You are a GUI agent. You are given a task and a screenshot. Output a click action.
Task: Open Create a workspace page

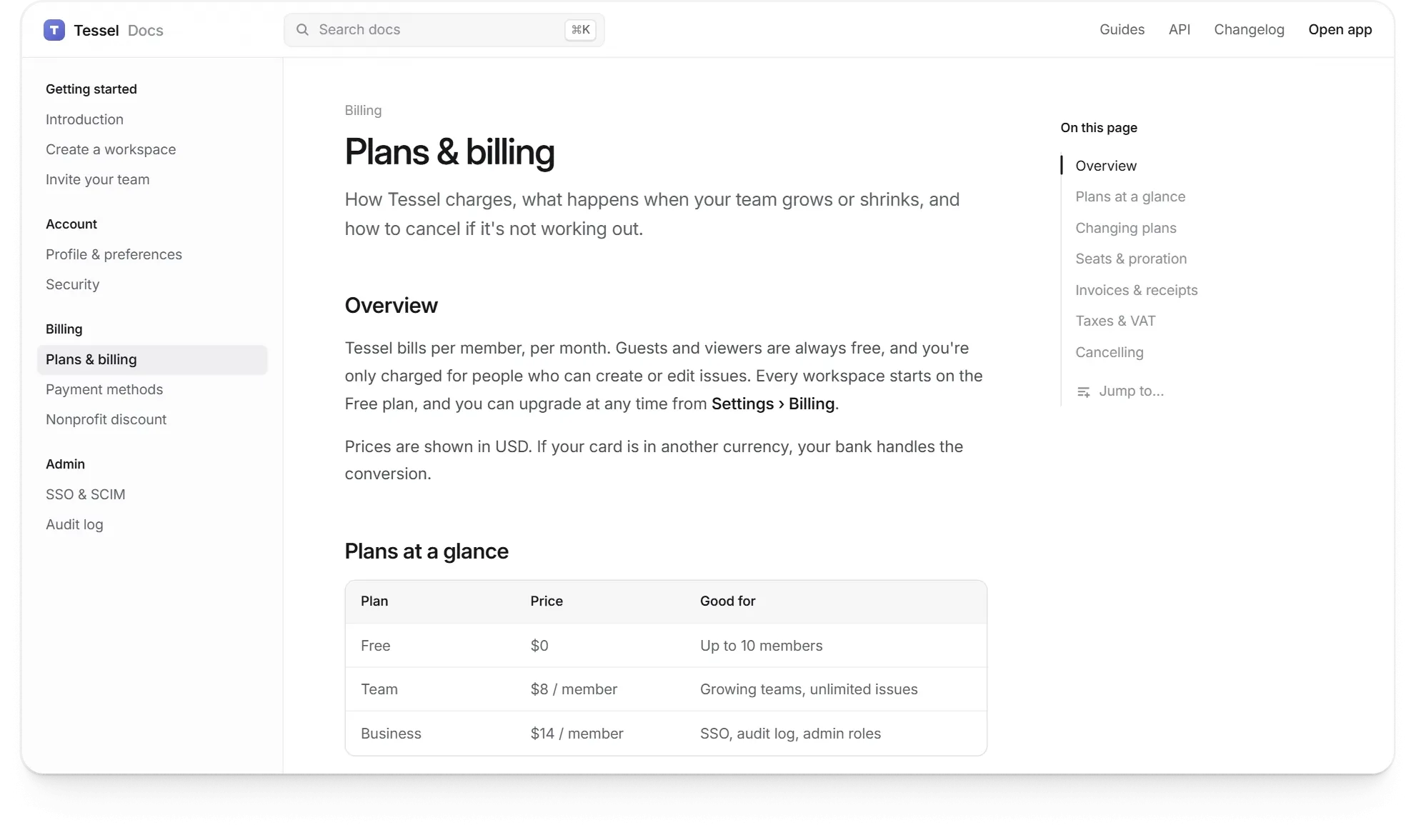click(111, 149)
